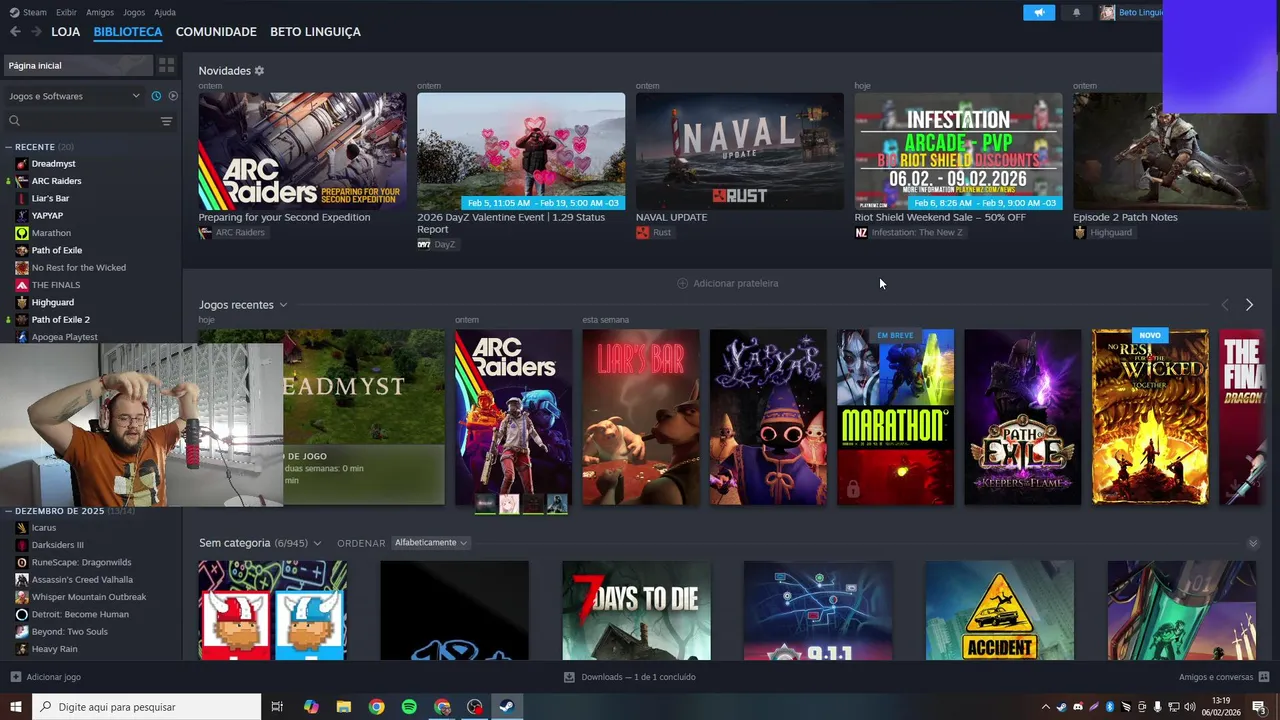Viewport: 1280px width, 720px height.
Task: Open the Exibir menu
Action: tap(66, 12)
